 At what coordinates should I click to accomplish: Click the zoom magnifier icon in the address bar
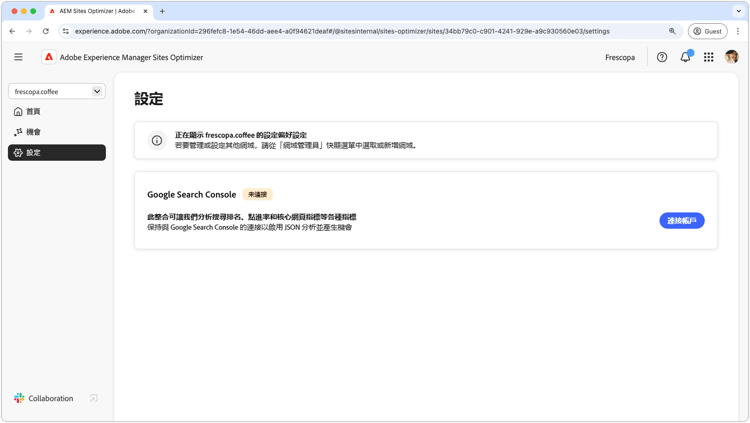tap(672, 31)
